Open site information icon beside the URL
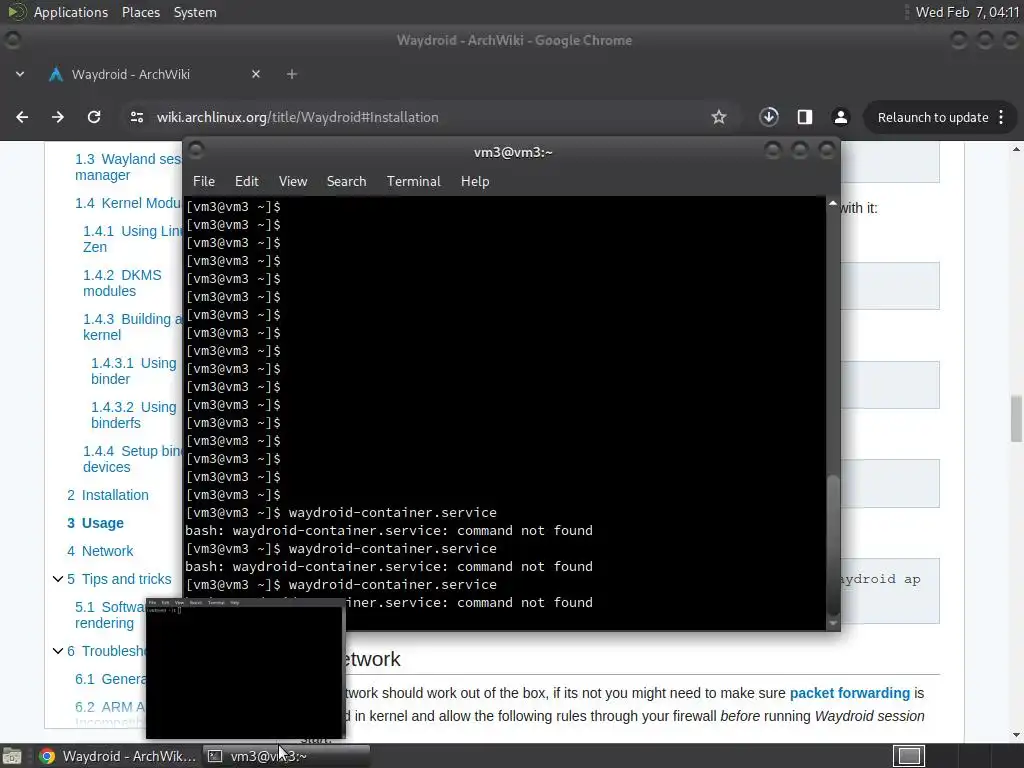The width and height of the screenshot is (1024, 768). (136, 117)
